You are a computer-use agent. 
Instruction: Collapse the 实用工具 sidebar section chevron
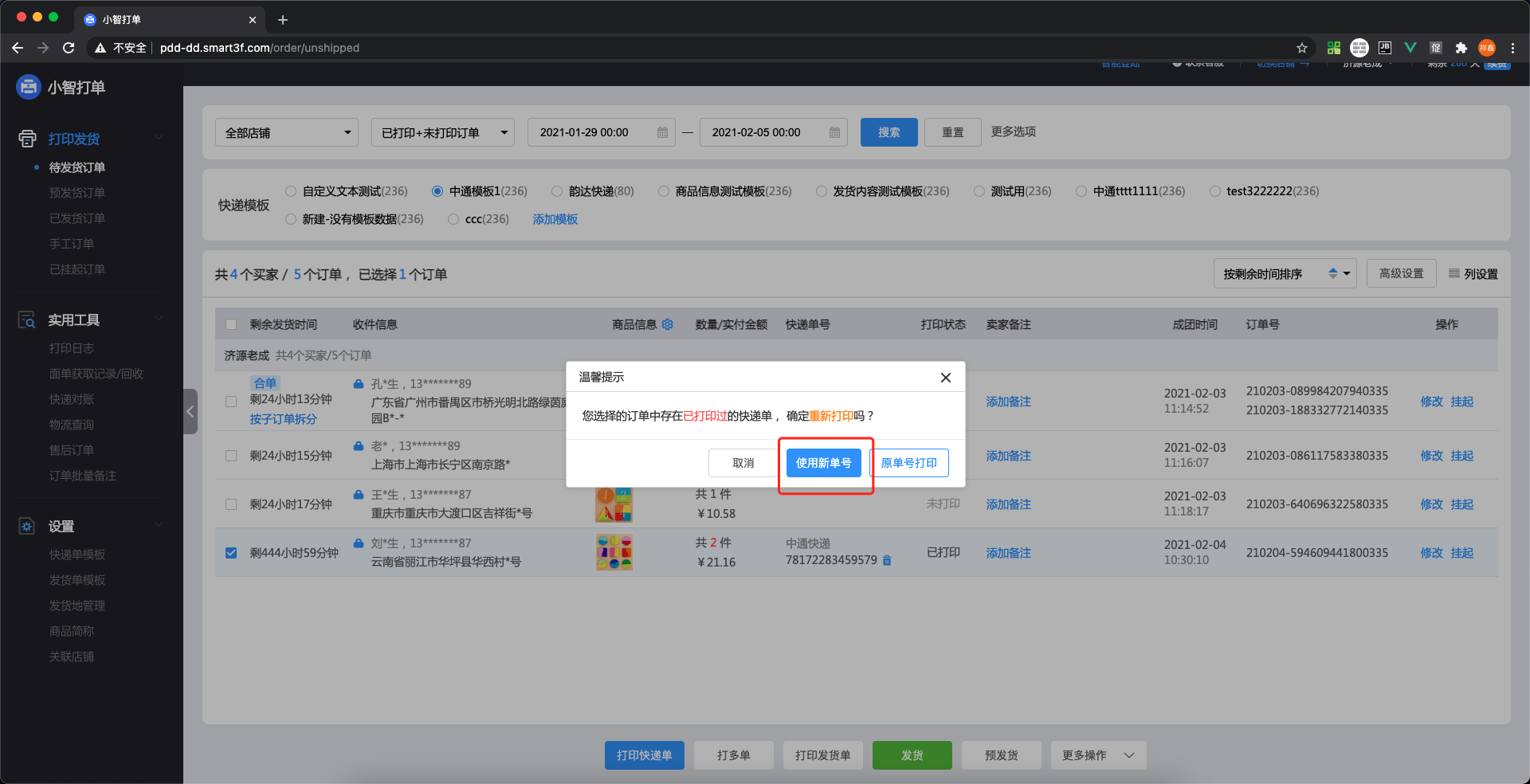click(159, 319)
